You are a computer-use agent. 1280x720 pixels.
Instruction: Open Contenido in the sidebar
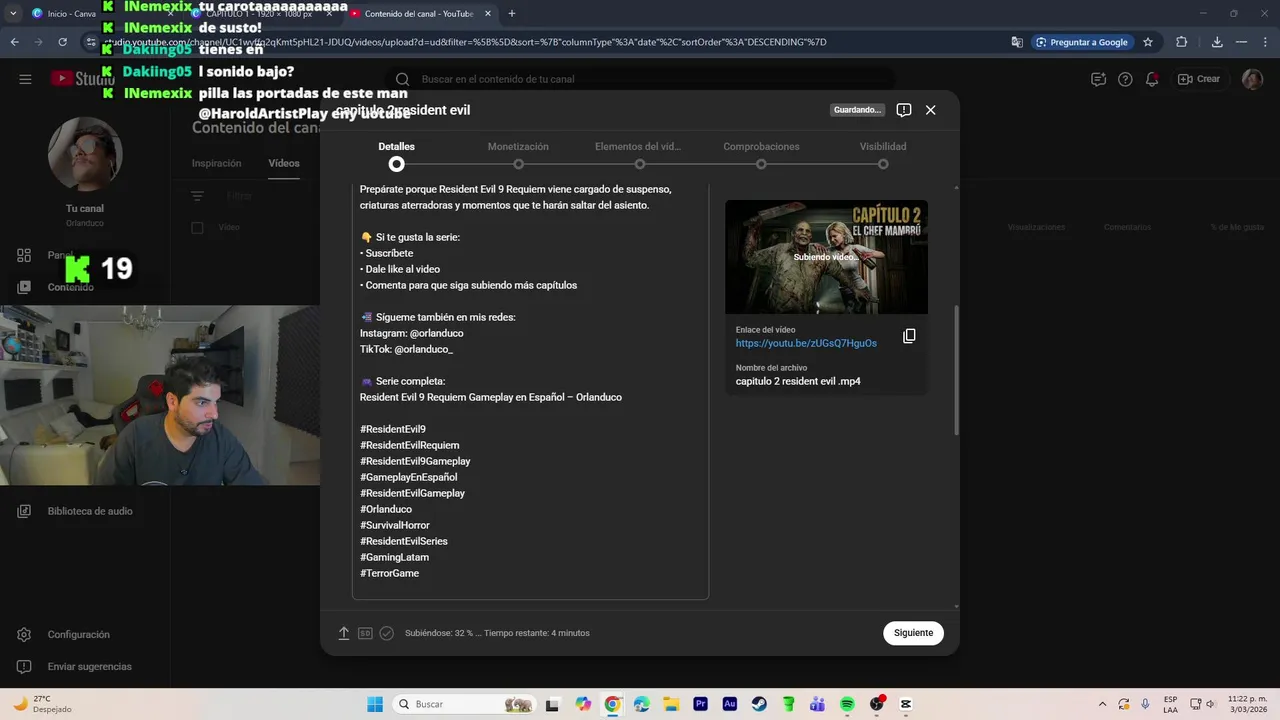click(x=70, y=287)
